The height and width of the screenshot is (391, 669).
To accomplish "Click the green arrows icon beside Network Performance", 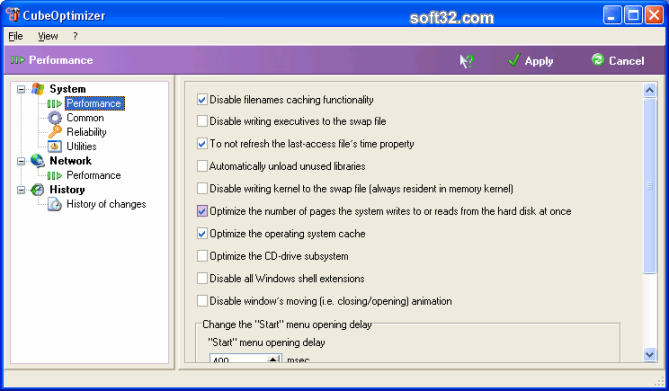I will 55,175.
